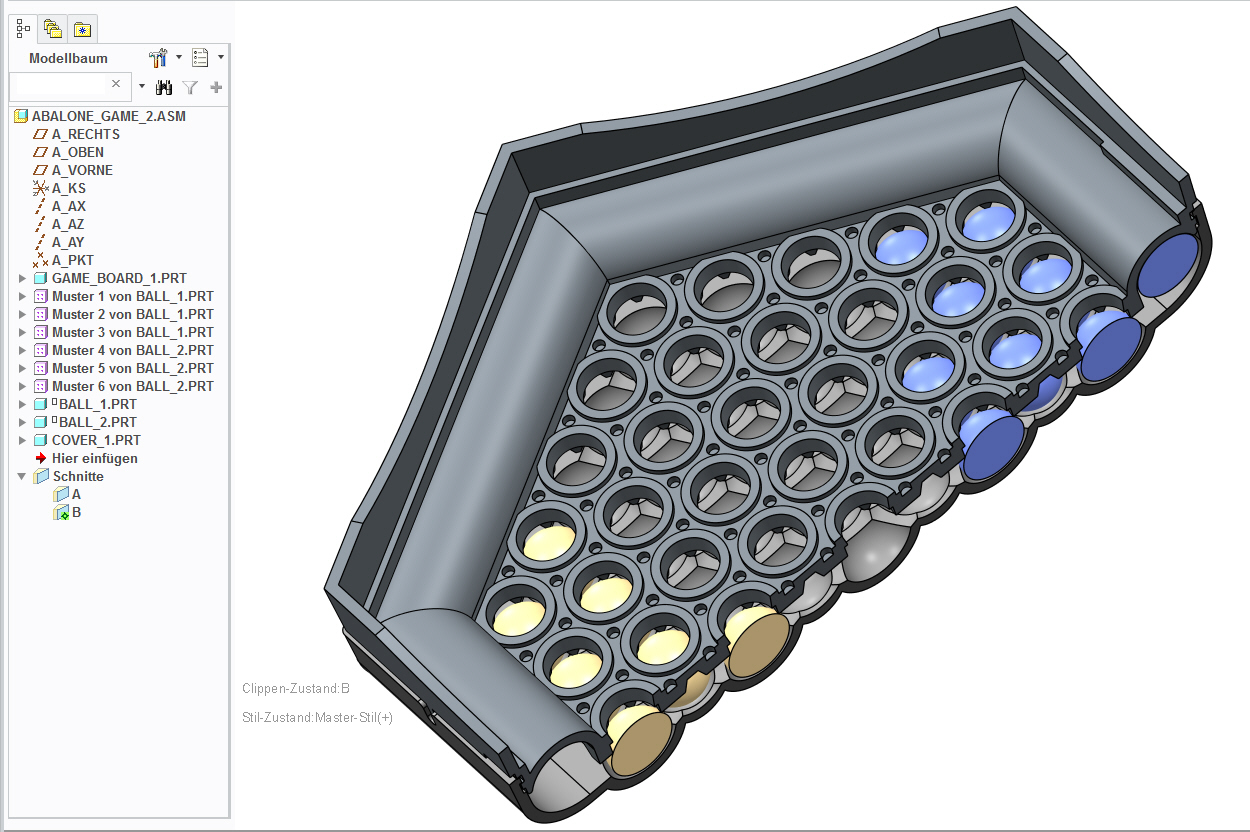
Task: Expand Muster 3 von BALL_1.PRT
Action: pos(22,332)
